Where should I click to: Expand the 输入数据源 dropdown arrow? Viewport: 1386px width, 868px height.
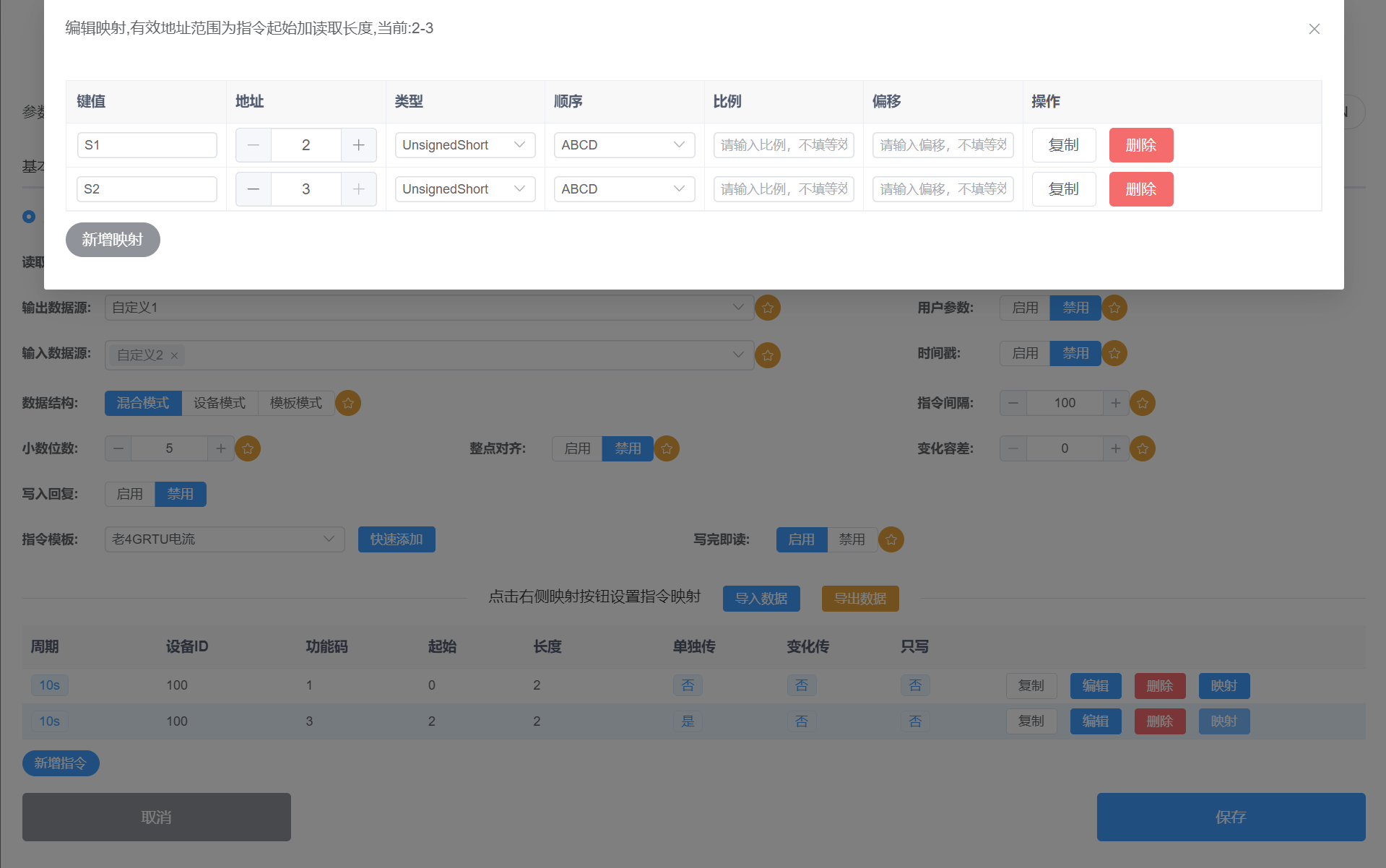[x=738, y=355]
